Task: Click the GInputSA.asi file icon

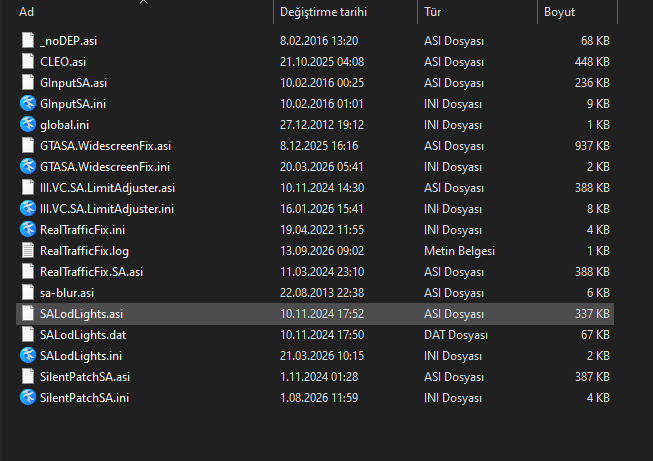Action: (28, 82)
